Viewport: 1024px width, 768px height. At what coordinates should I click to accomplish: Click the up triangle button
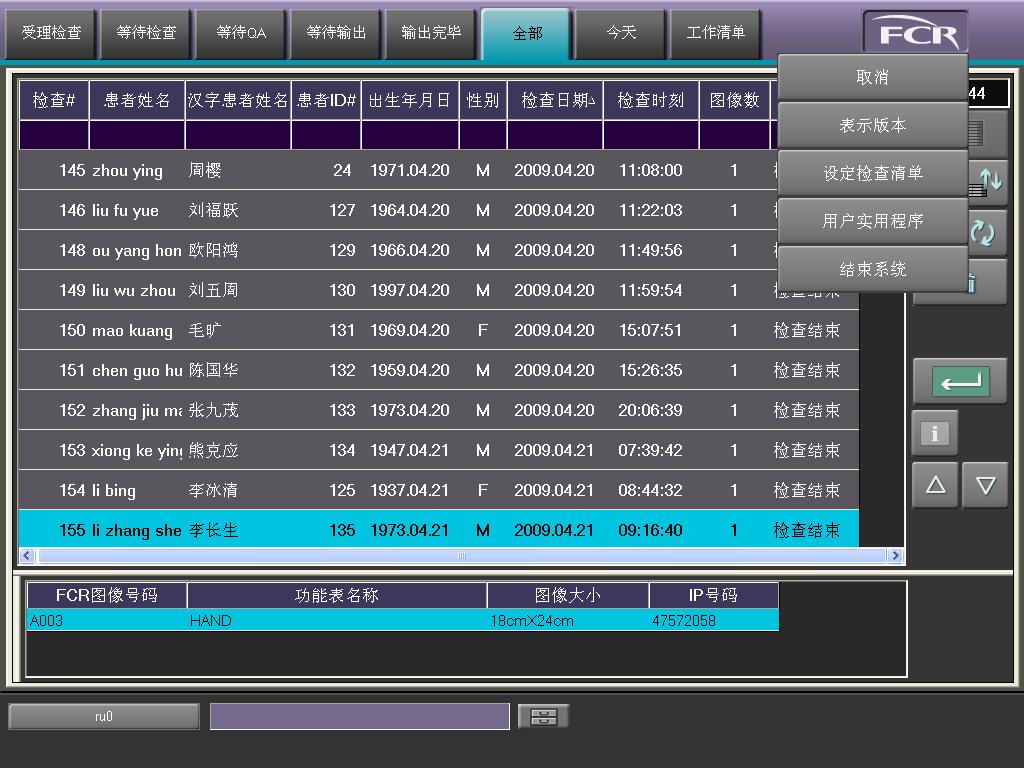coord(935,485)
